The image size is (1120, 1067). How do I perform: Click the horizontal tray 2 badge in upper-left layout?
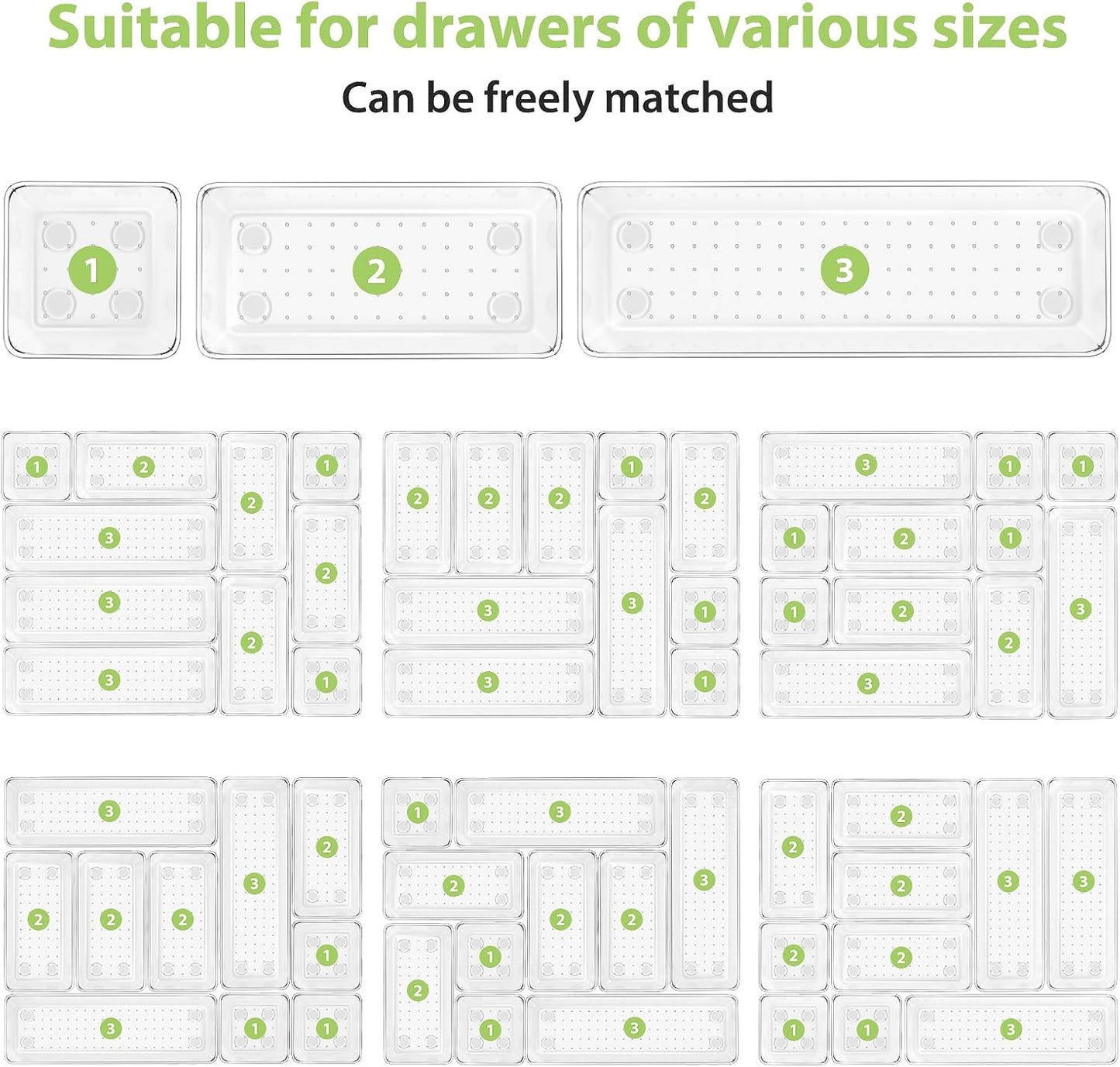pos(143,466)
